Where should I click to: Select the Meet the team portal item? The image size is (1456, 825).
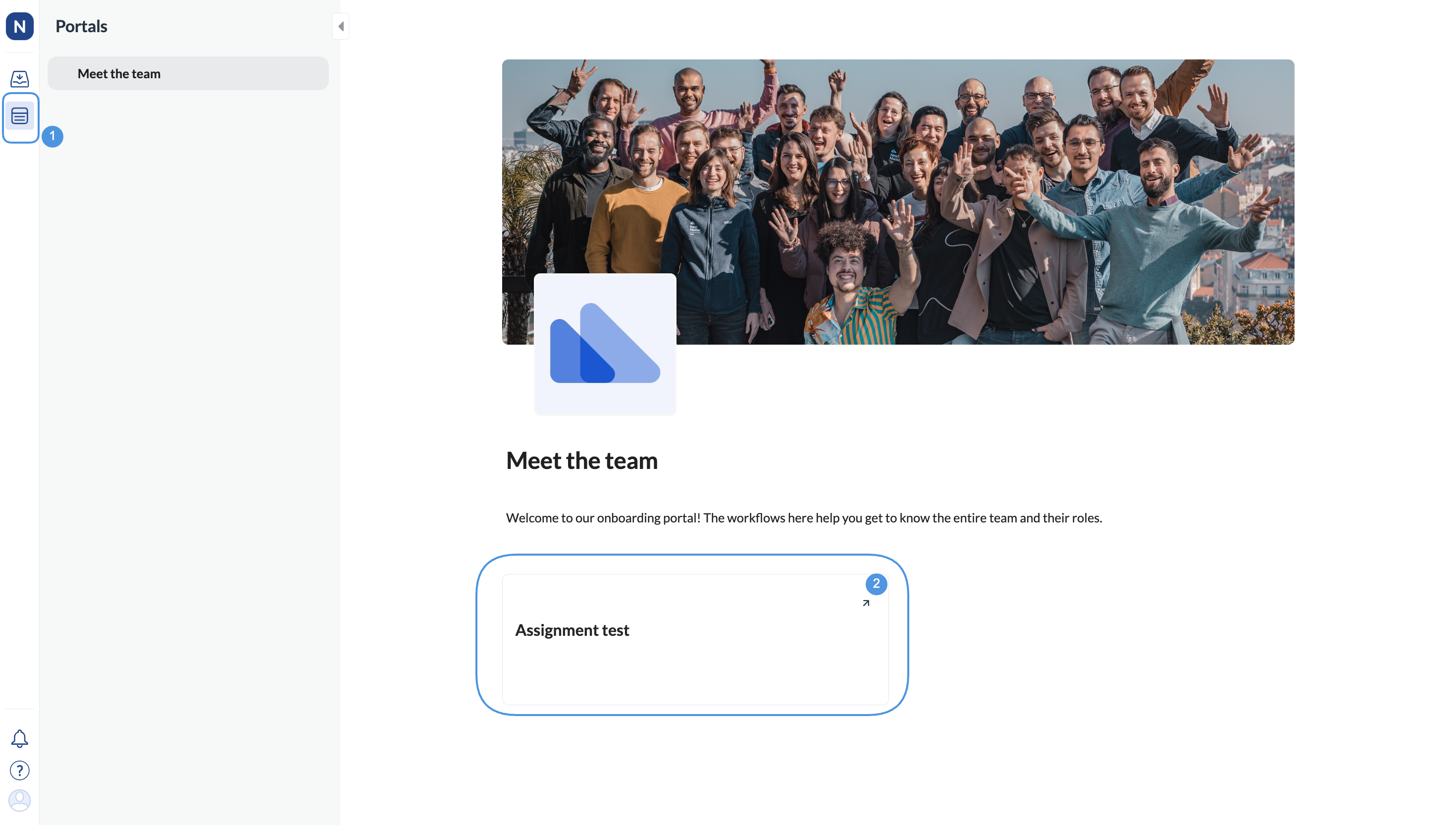click(188, 74)
